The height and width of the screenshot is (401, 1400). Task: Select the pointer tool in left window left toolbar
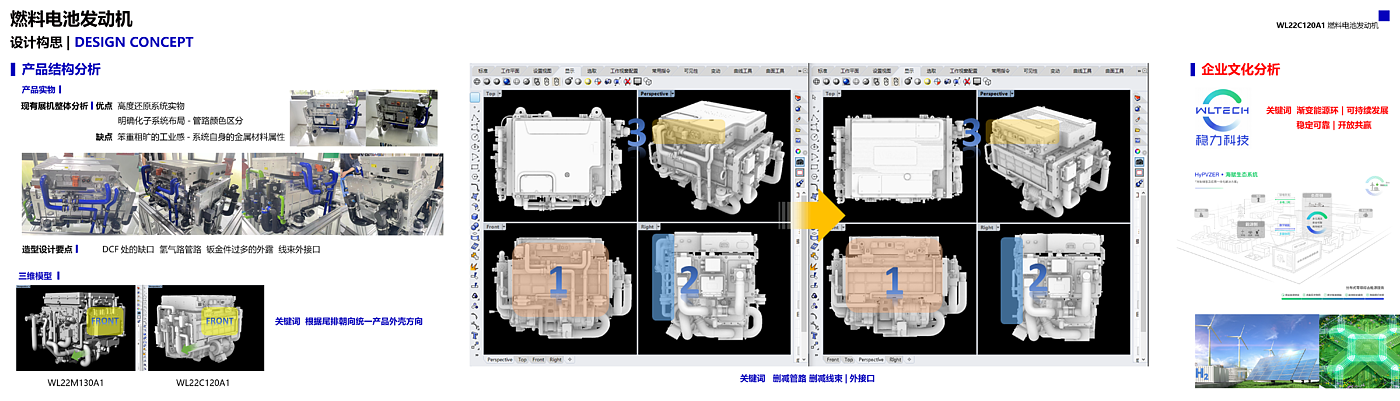pos(475,97)
